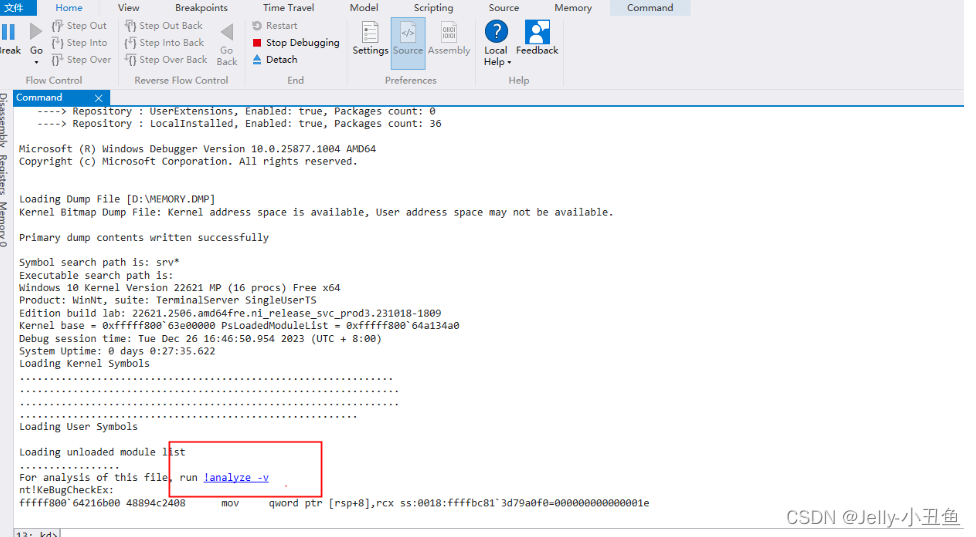Open the Scripting ribbon tab
This screenshot has width=976, height=537.
433,7
